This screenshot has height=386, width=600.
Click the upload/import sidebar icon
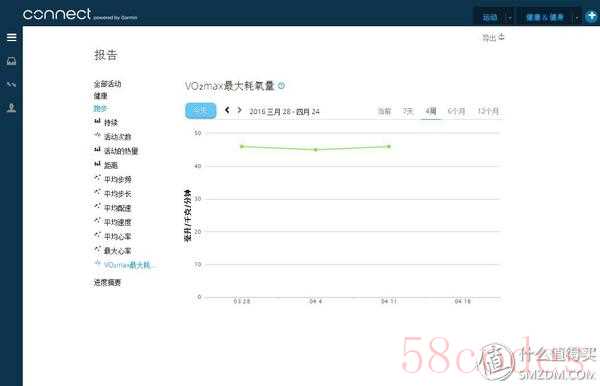[x=11, y=108]
